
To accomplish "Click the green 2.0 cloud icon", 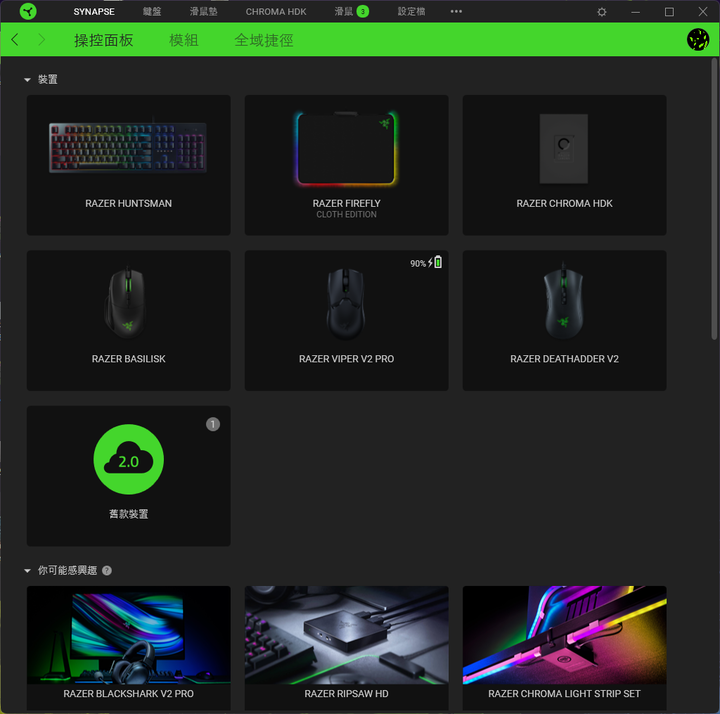I will coord(129,459).
